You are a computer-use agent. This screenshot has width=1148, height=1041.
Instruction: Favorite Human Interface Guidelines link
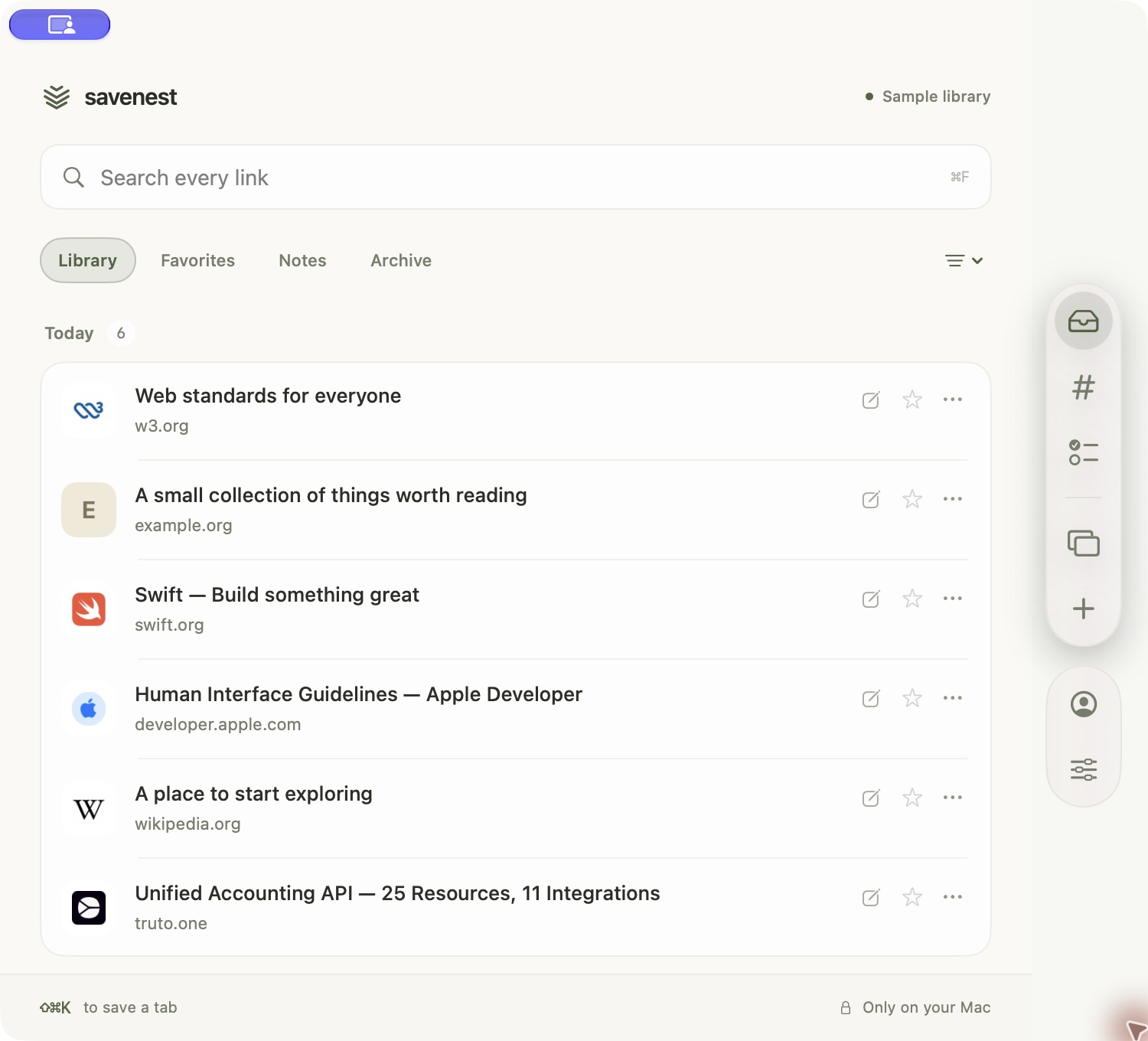click(912, 698)
